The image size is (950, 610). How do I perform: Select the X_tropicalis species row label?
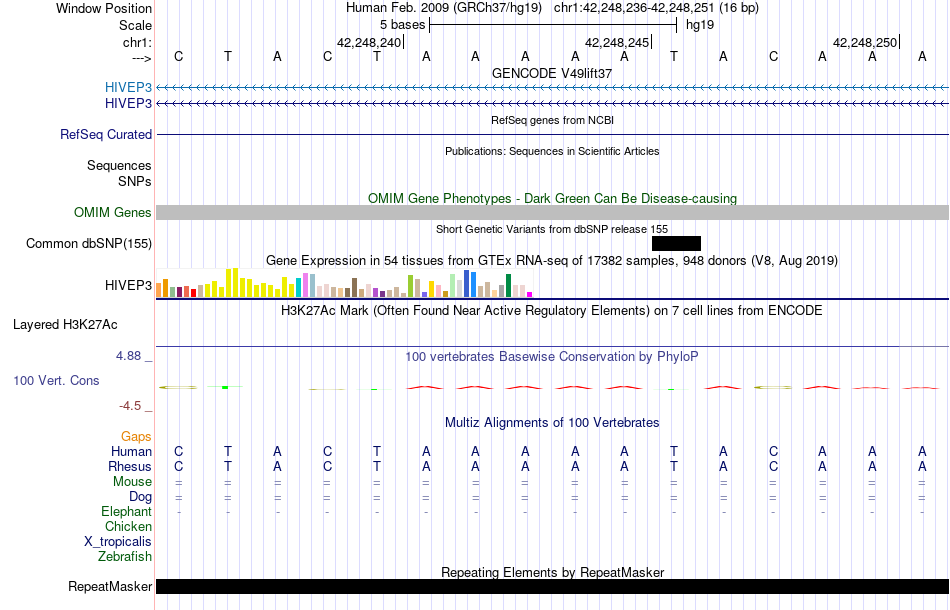[118, 542]
